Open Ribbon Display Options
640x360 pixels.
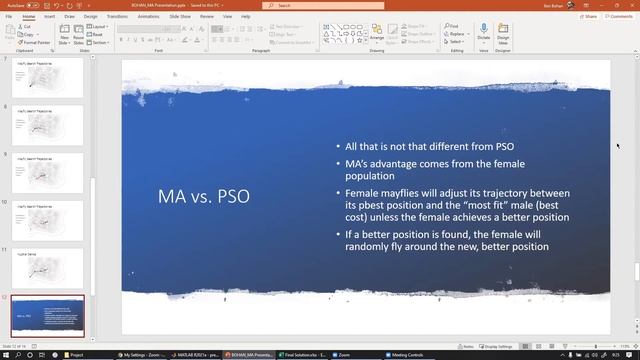coord(586,5)
